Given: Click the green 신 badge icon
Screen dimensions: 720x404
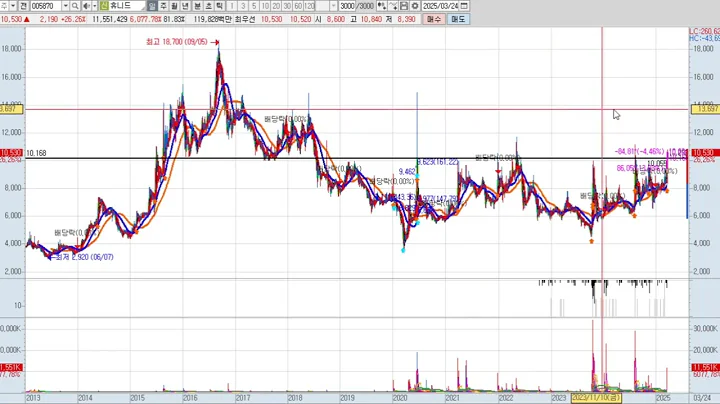Looking at the screenshot, I should tap(104, 6).
